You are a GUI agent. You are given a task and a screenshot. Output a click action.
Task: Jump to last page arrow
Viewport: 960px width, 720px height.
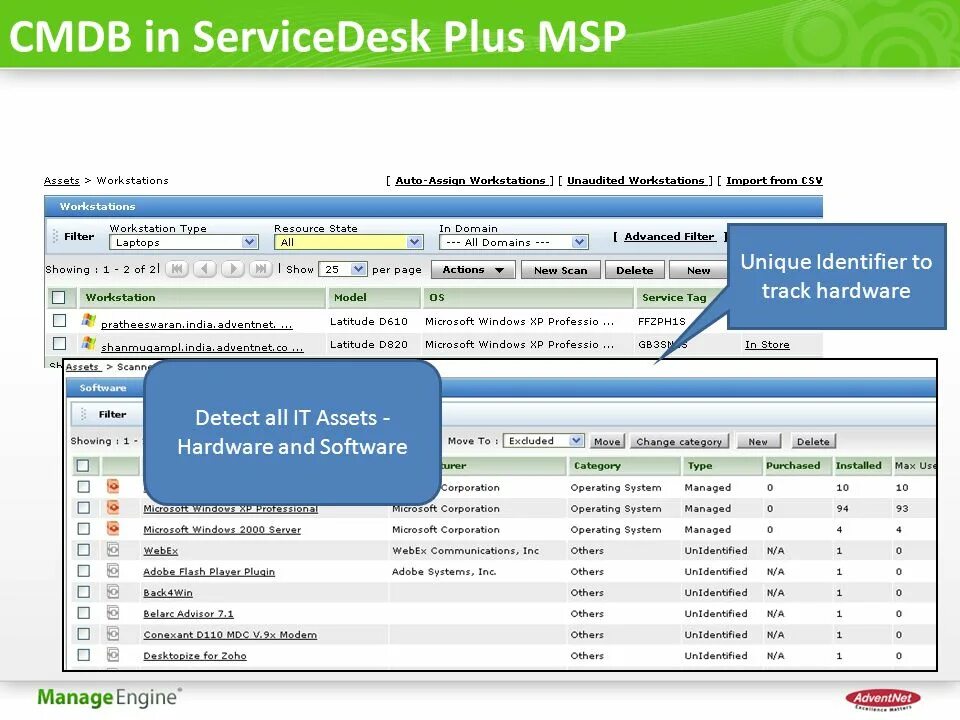(261, 269)
